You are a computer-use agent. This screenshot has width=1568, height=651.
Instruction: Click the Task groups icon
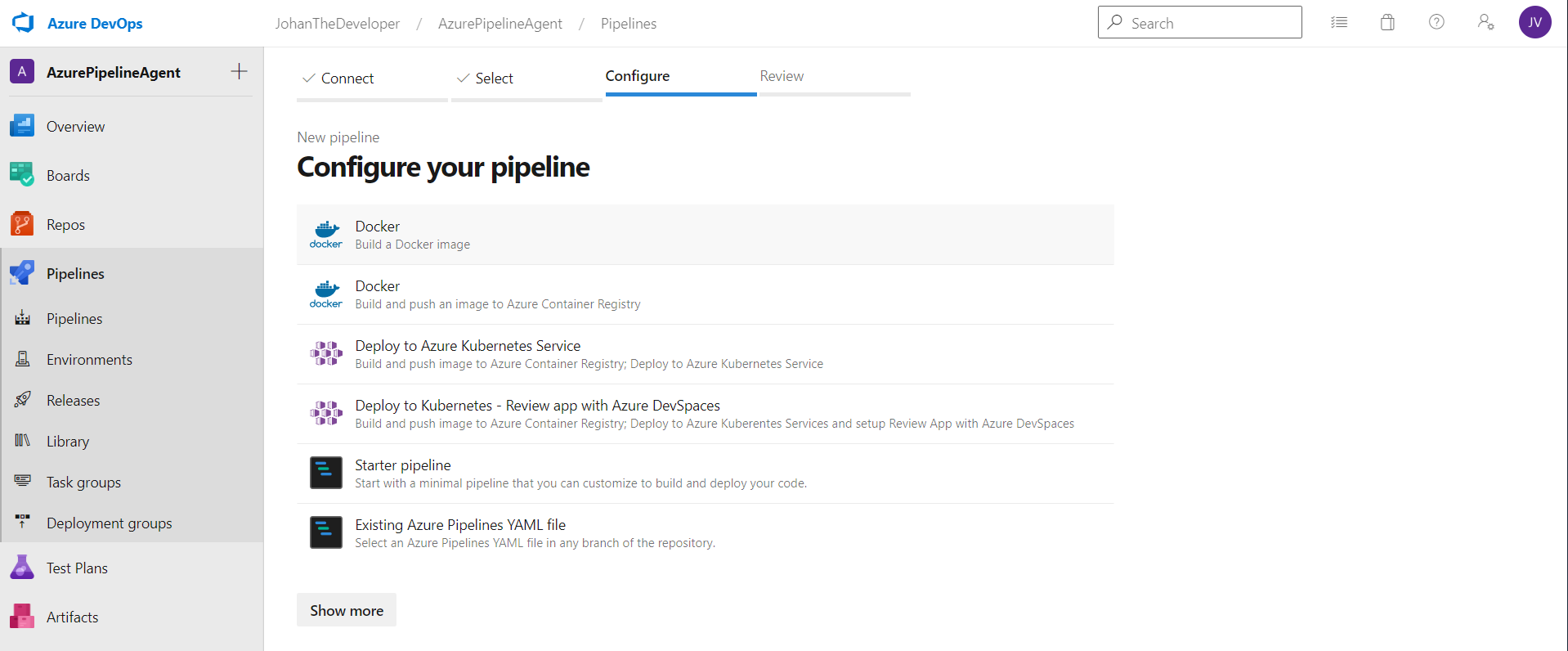click(x=23, y=482)
